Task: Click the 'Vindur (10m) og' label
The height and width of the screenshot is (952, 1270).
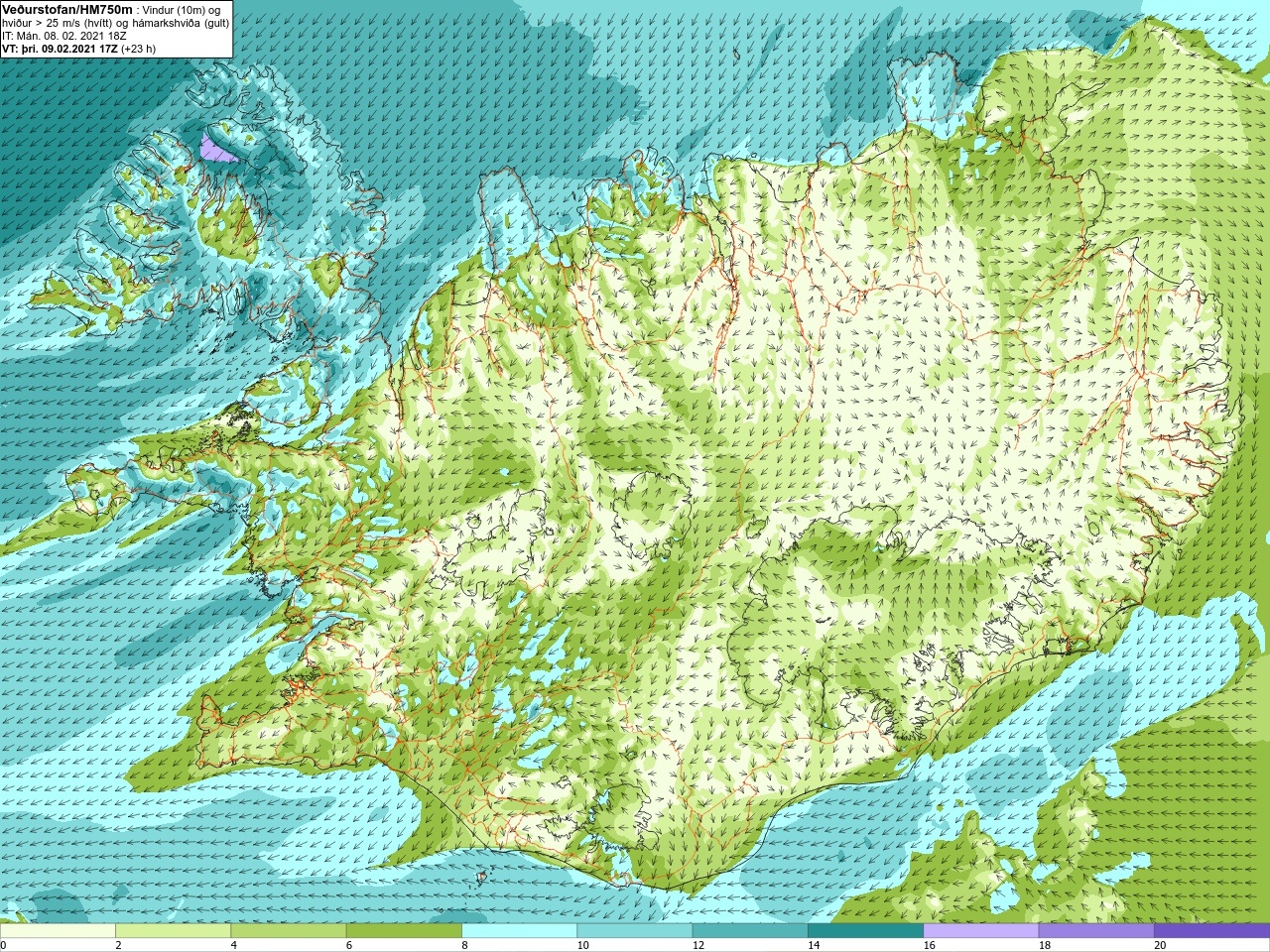Action: pos(182,11)
